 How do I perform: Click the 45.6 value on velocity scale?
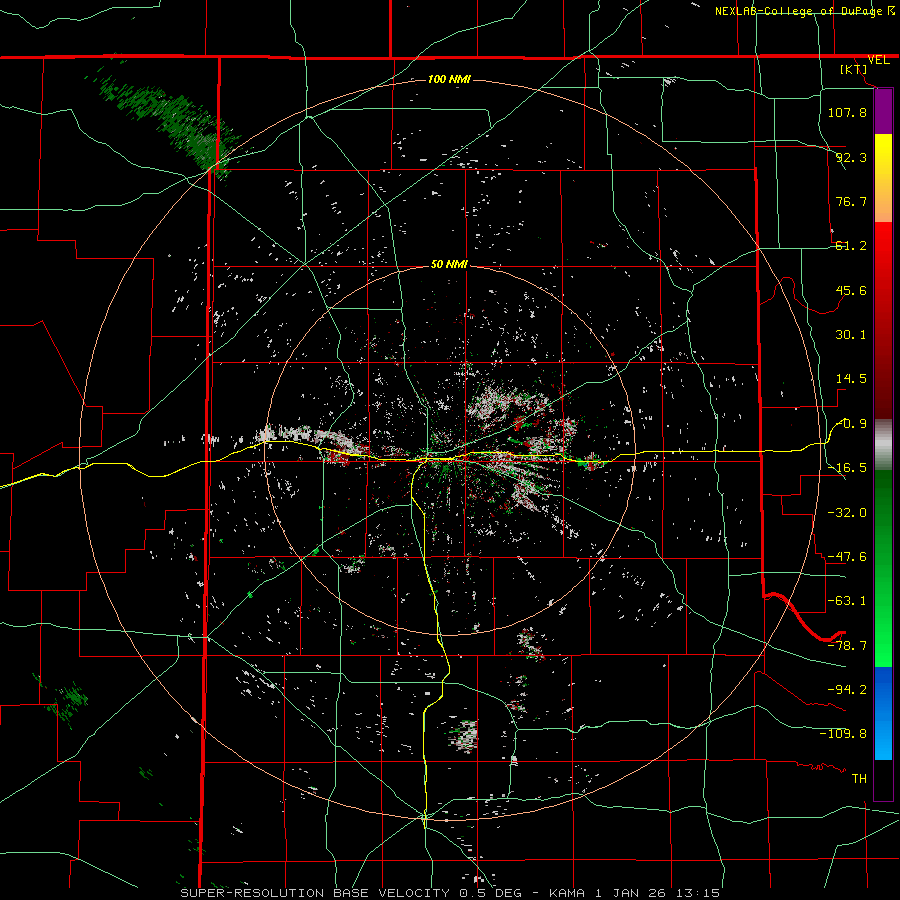[851, 290]
